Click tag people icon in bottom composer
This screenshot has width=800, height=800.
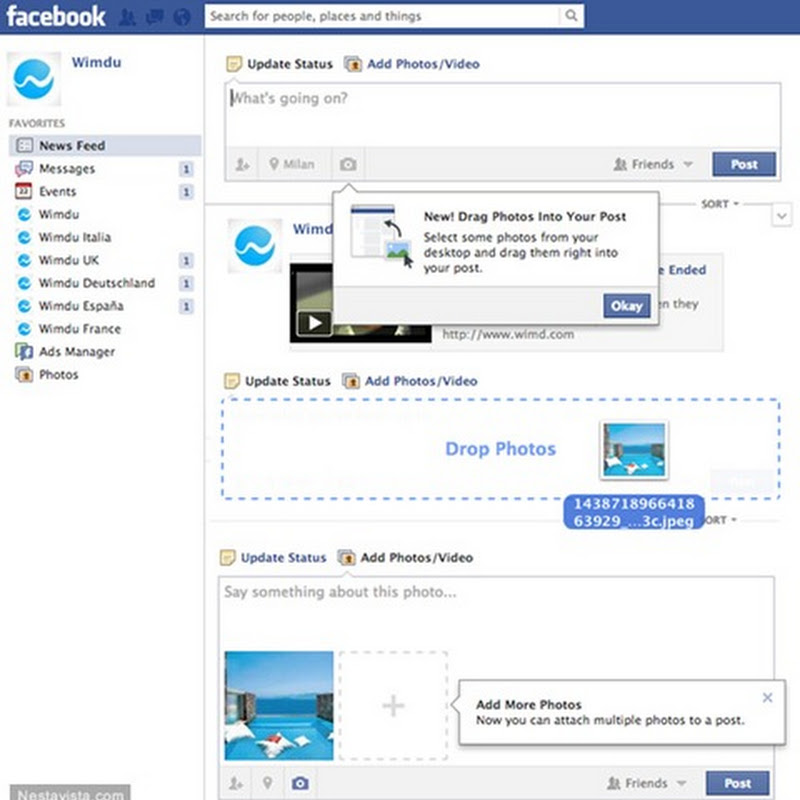pos(236,783)
